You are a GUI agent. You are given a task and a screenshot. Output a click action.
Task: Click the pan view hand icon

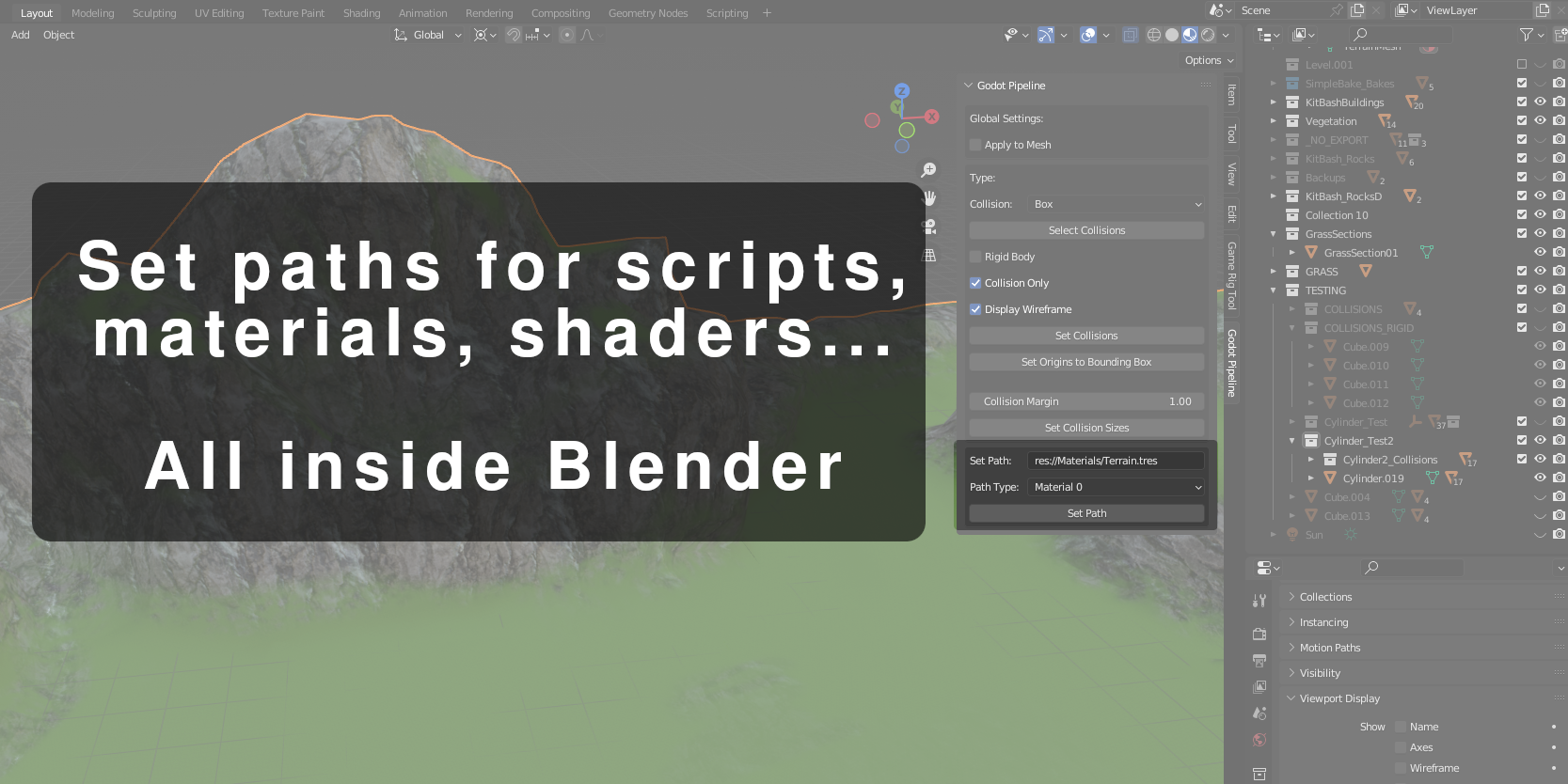pos(929,198)
